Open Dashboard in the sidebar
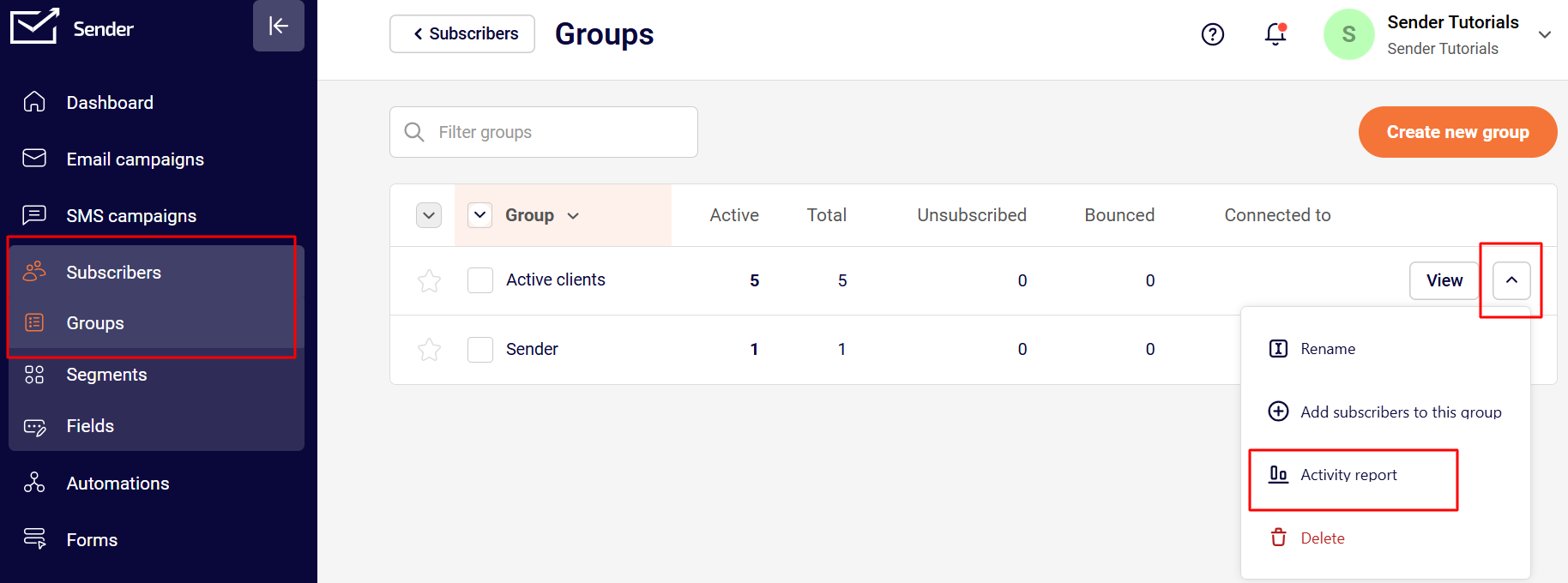 click(110, 103)
